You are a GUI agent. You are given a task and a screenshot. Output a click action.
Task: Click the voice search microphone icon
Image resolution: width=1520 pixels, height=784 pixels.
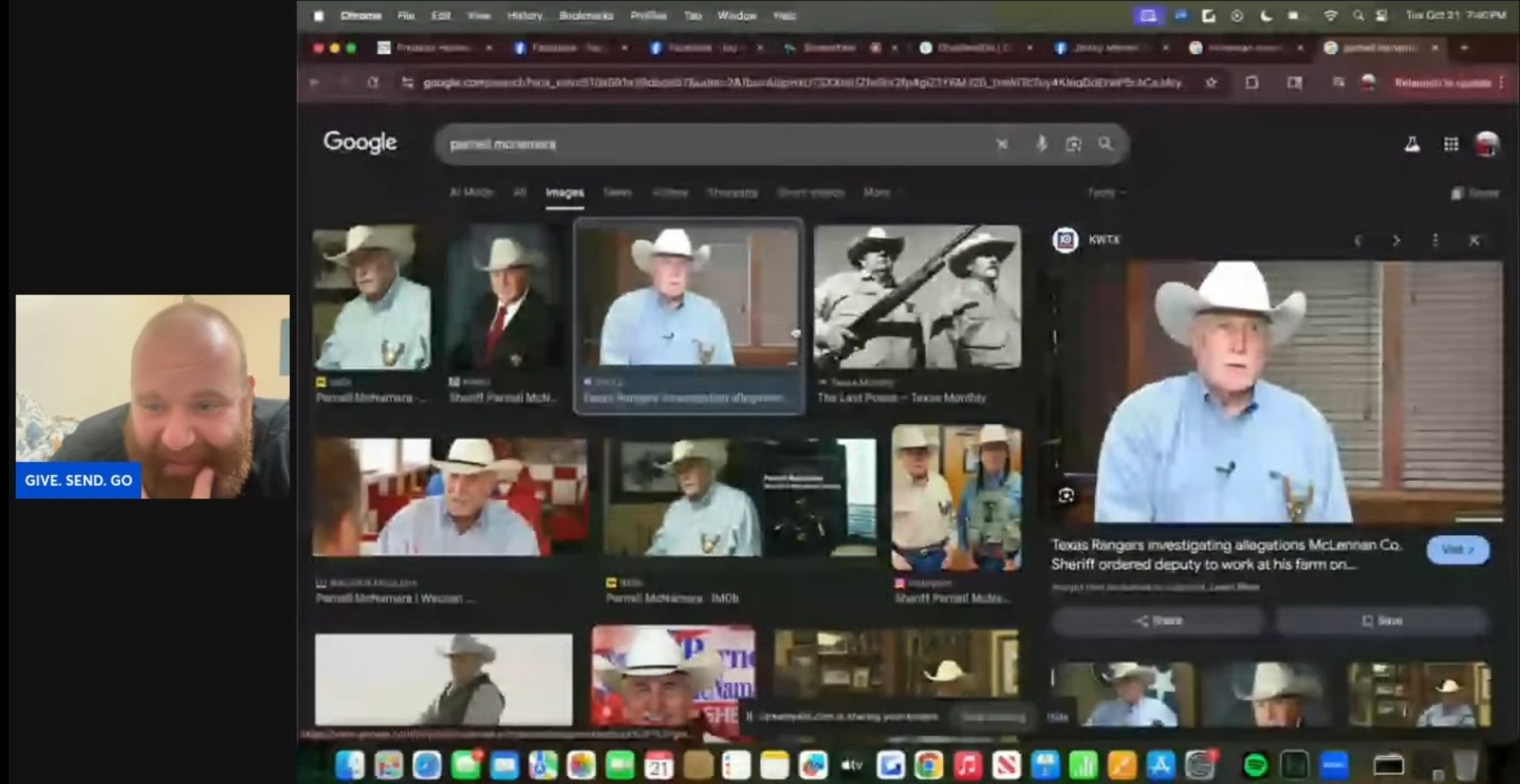(1041, 144)
